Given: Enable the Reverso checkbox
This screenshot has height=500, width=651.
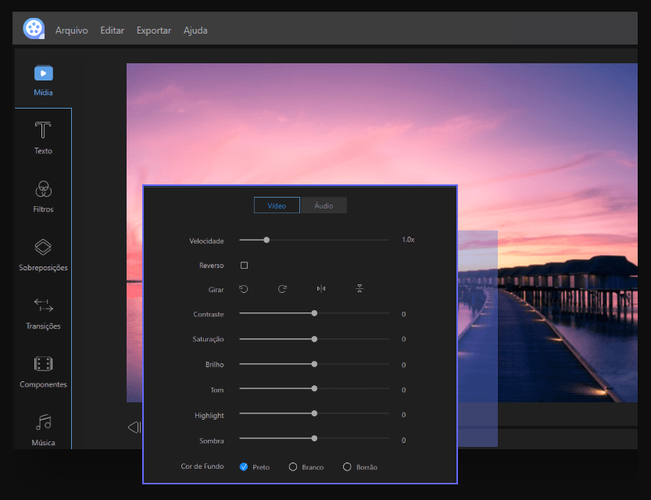Looking at the screenshot, I should [x=244, y=265].
